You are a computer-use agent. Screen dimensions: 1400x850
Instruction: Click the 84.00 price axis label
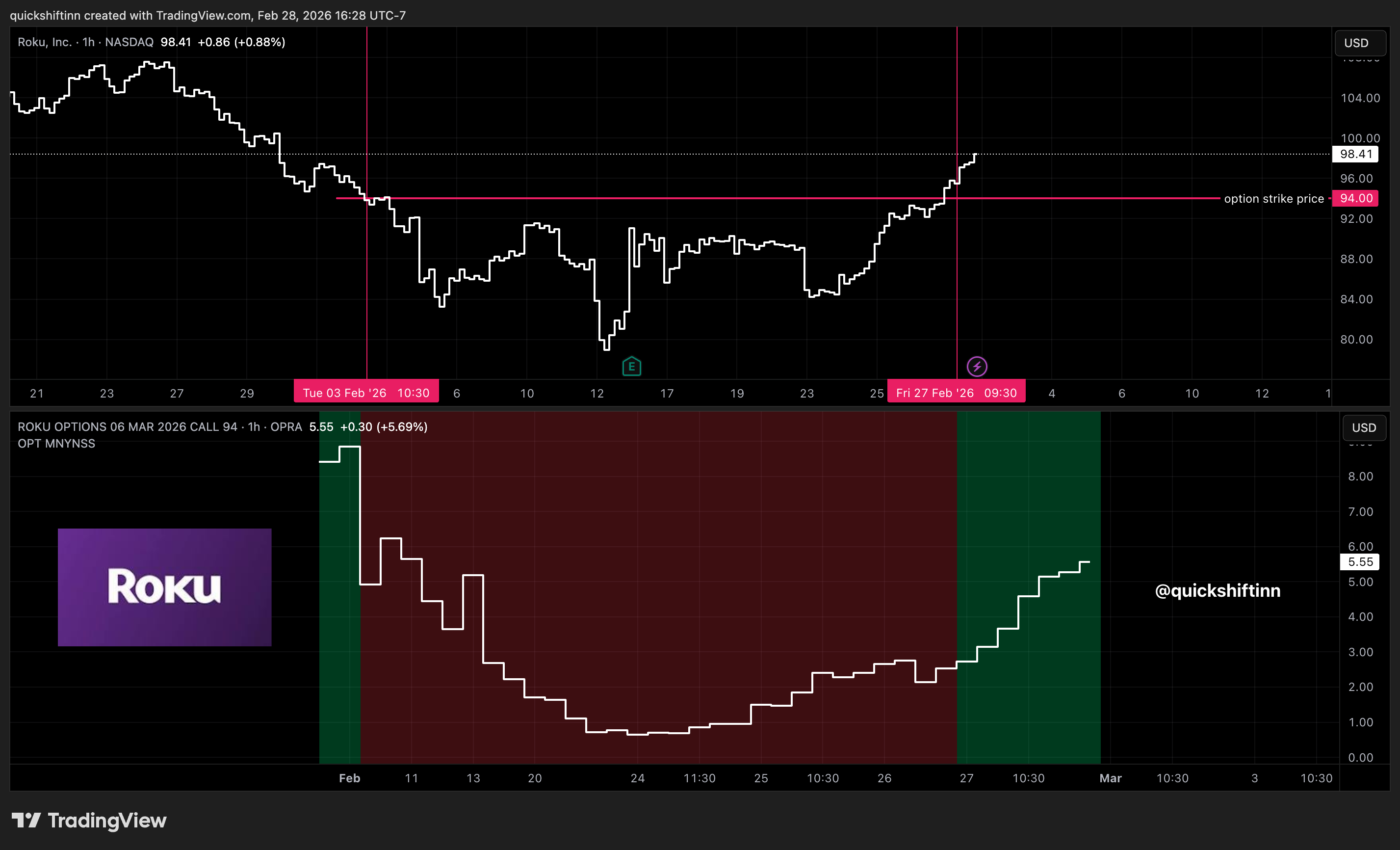(1356, 299)
